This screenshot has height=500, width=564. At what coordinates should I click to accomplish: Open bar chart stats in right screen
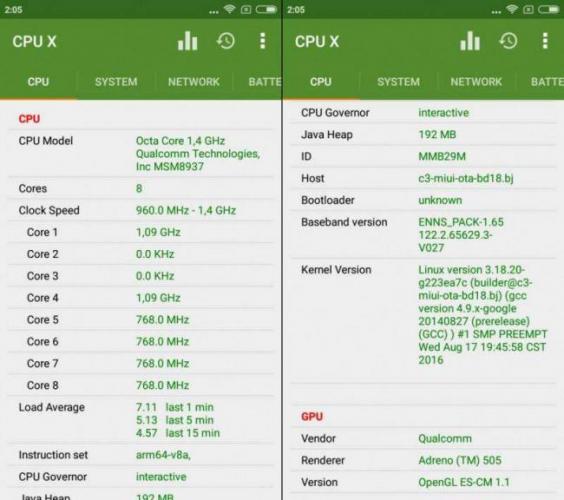(470, 41)
